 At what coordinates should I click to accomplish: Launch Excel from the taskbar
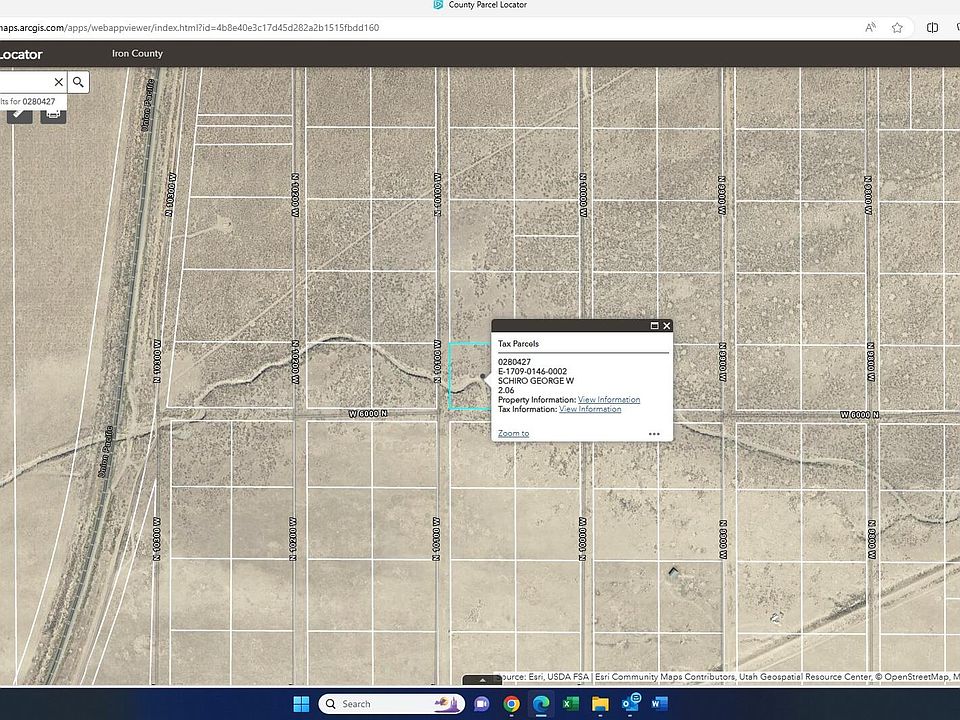click(x=570, y=704)
